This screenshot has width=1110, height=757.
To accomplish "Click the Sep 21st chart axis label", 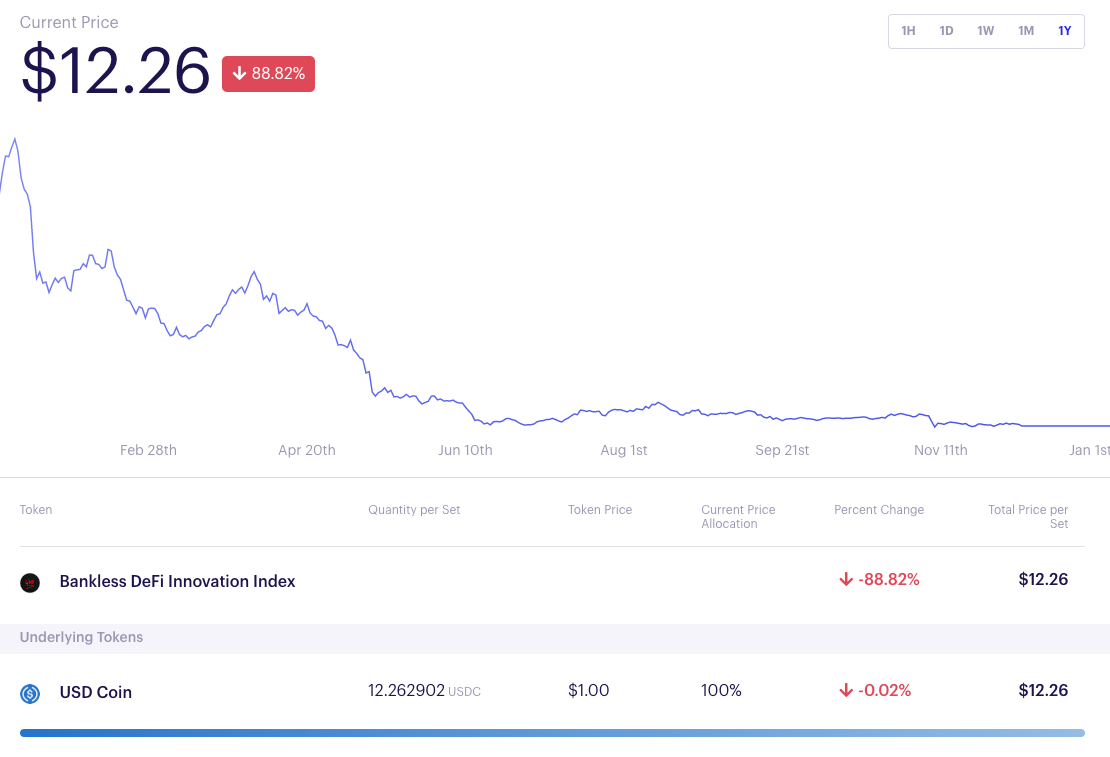I will click(782, 450).
